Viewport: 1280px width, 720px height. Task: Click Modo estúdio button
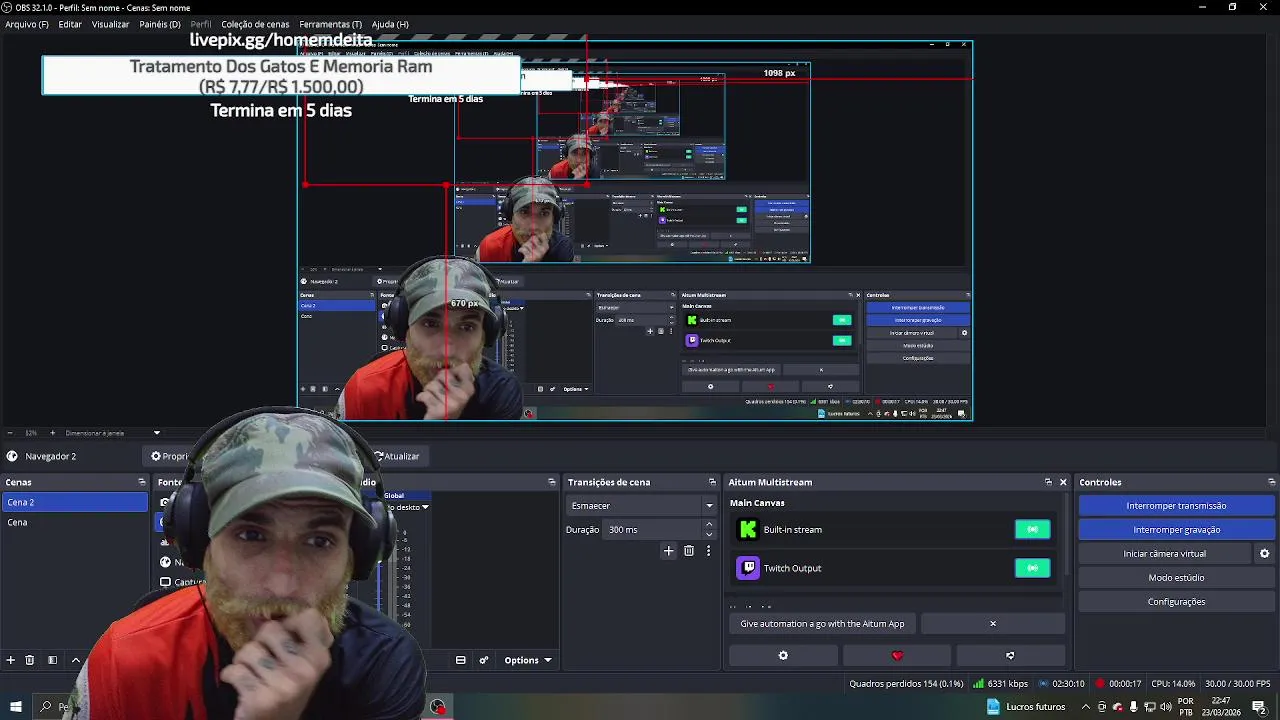point(1176,578)
